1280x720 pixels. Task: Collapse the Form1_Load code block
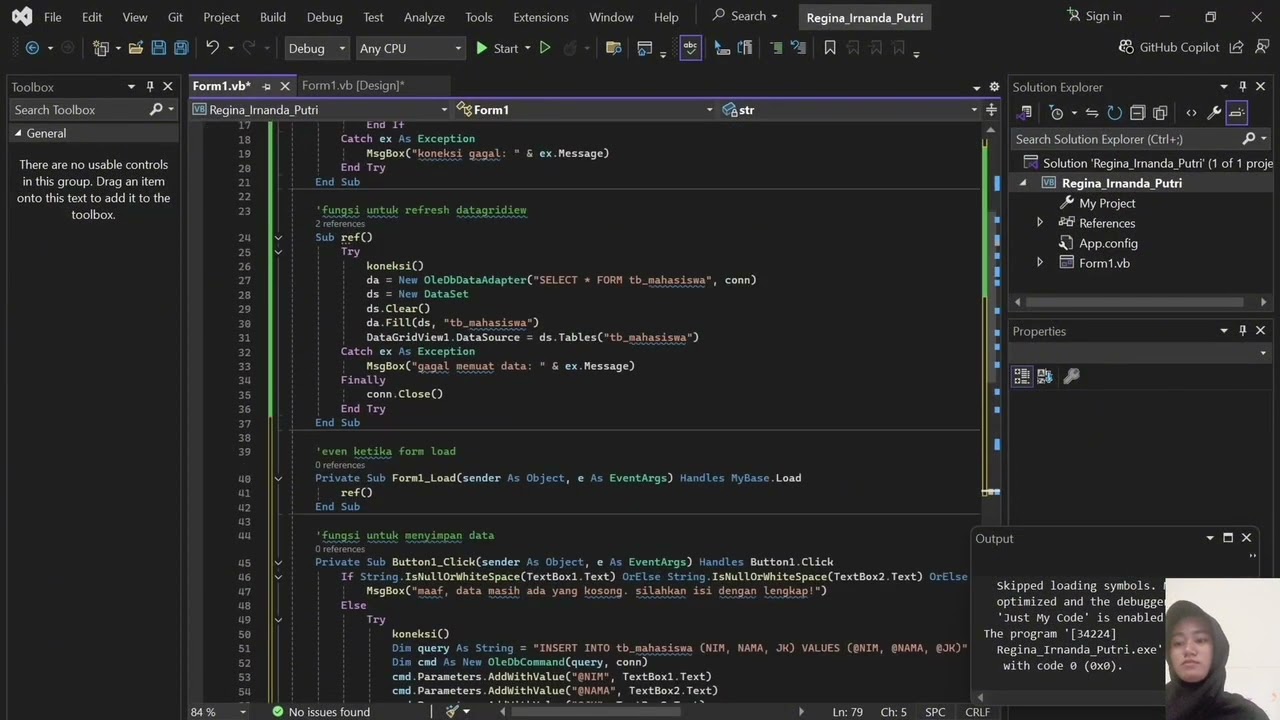tap(278, 478)
